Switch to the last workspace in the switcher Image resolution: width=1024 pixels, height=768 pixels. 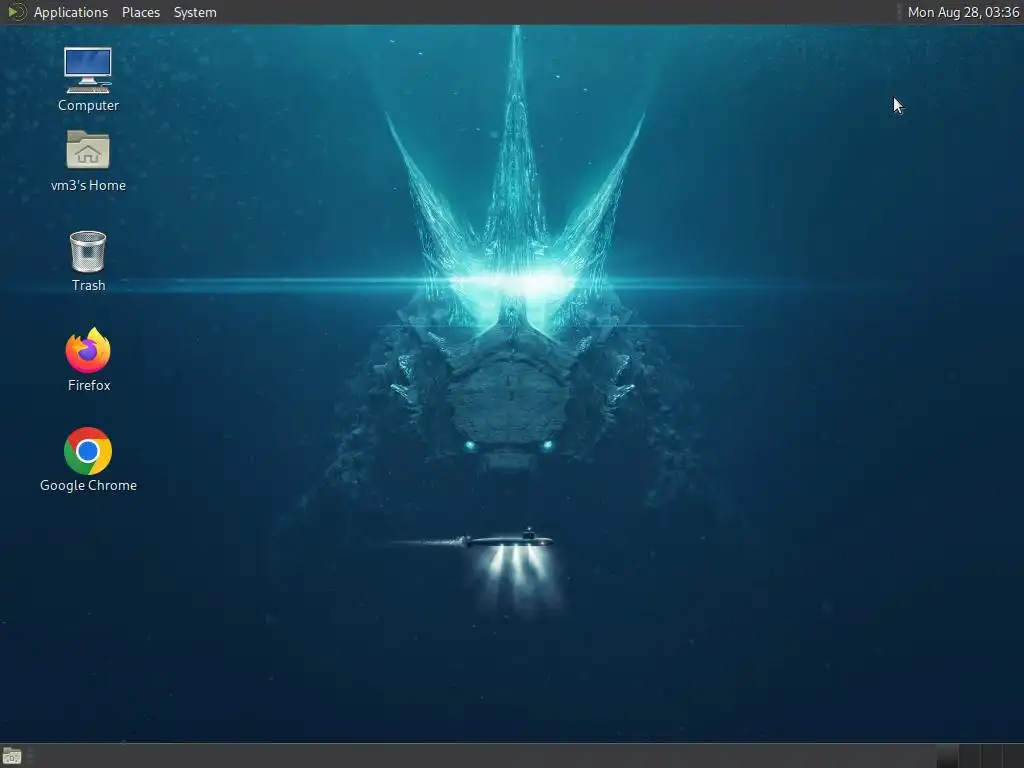(x=1014, y=756)
